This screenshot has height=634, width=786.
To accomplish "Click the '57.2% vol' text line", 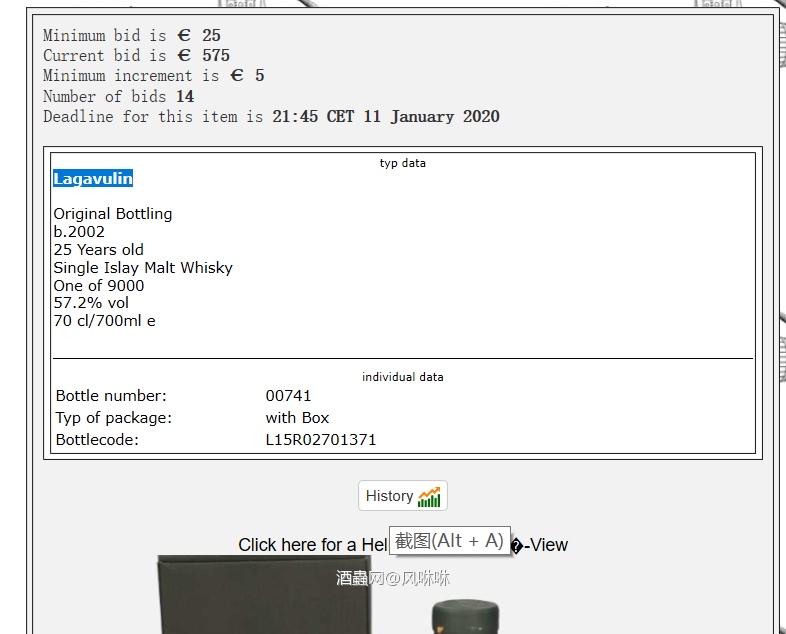I will 91,304.
